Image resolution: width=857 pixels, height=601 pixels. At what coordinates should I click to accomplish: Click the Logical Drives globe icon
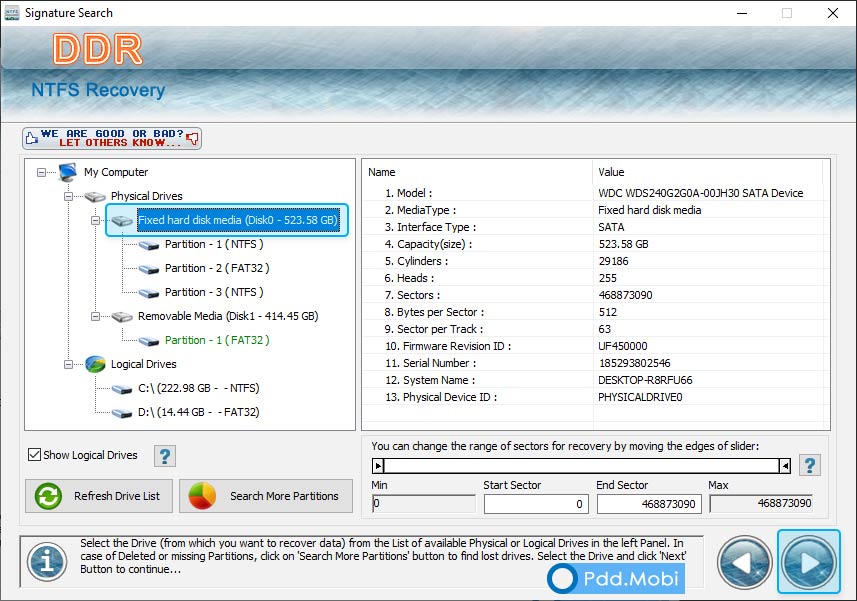click(95, 364)
